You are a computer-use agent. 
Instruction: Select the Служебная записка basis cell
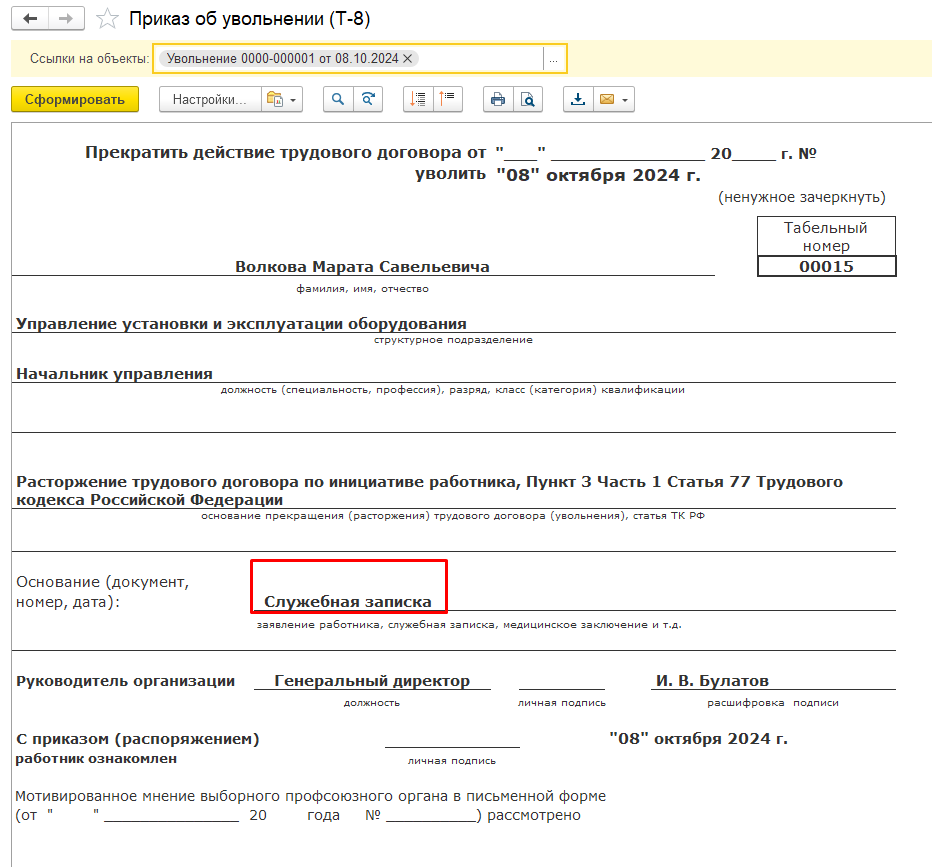(x=348, y=601)
